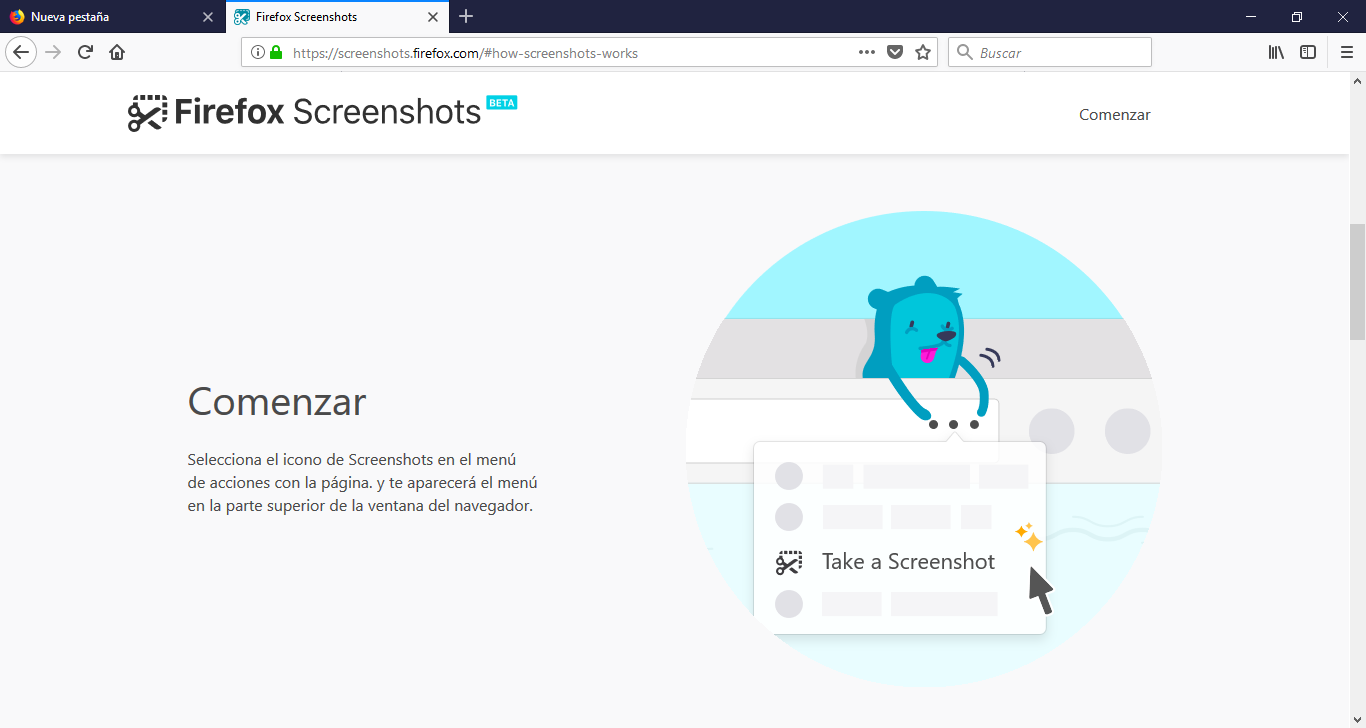Screen dimensions: 1366x728
Task: Open page actions three-dots menu in address bar
Action: [867, 52]
